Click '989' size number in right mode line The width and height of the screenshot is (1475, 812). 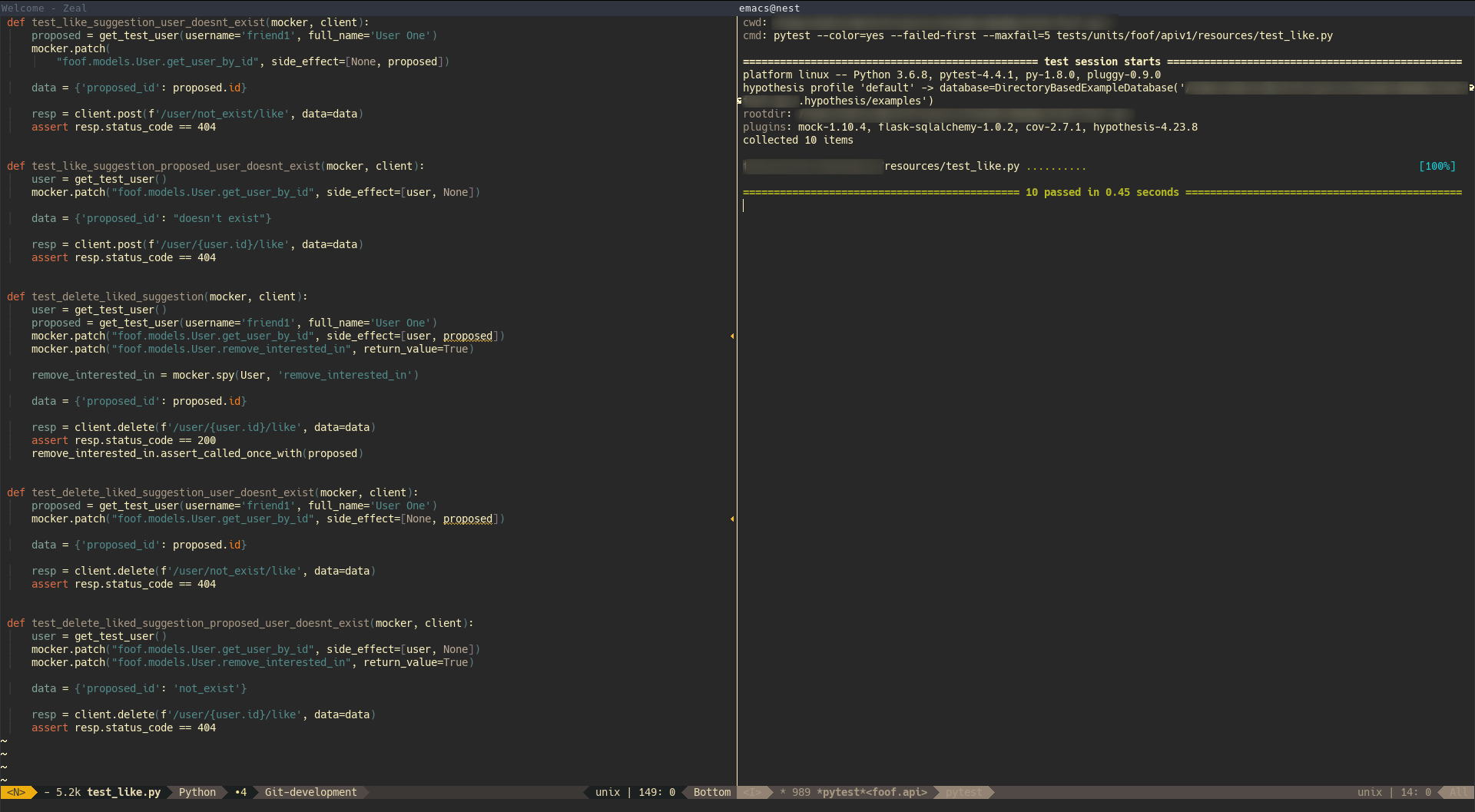801,792
